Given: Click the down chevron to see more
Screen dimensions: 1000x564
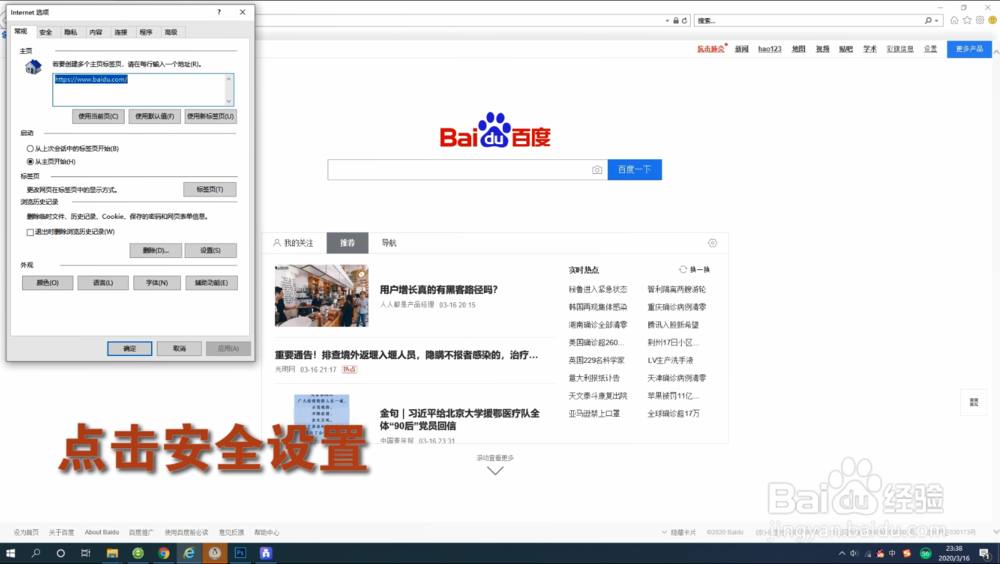Looking at the screenshot, I should [496, 471].
